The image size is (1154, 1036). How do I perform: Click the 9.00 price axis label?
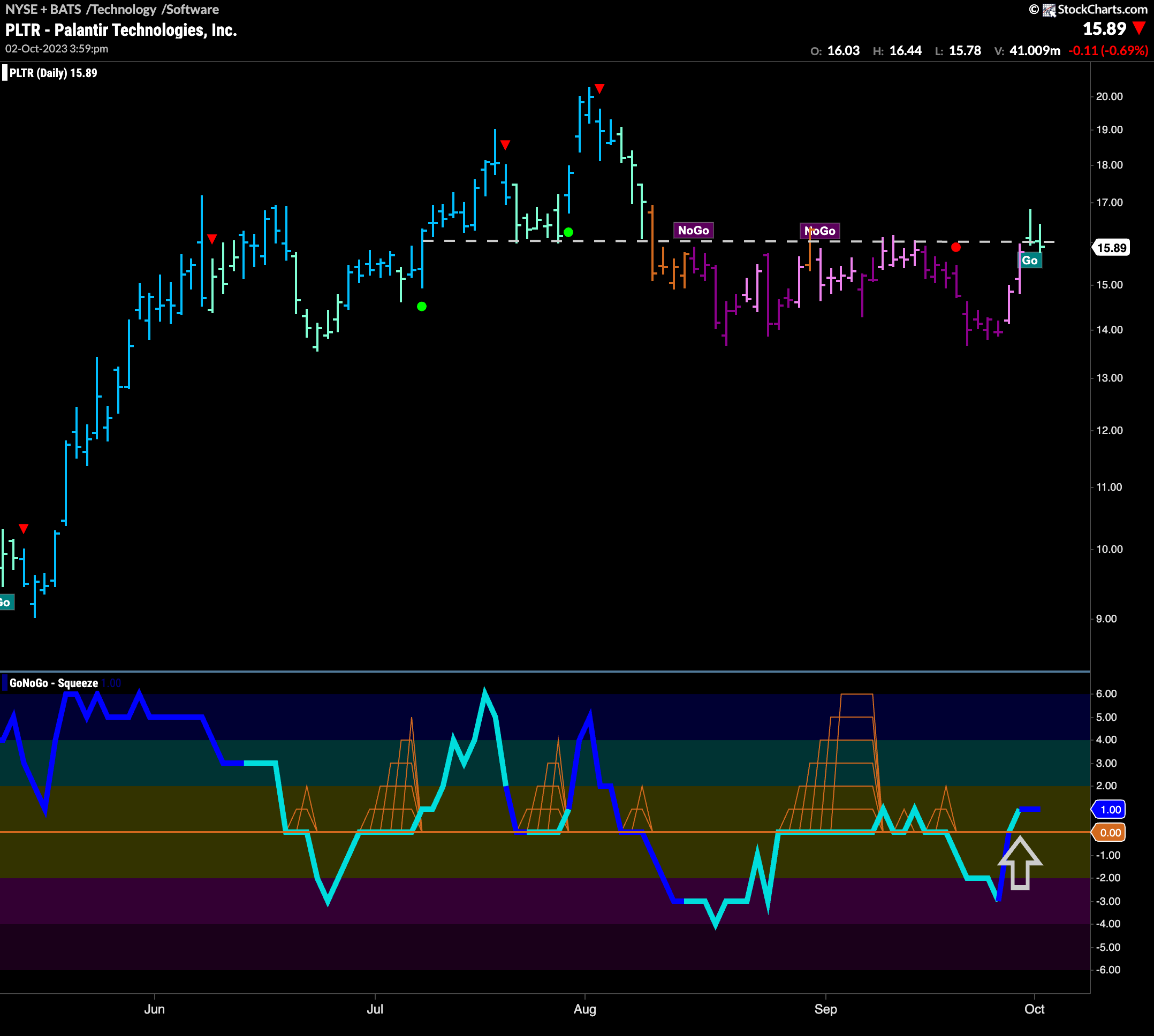pyautogui.click(x=1106, y=619)
